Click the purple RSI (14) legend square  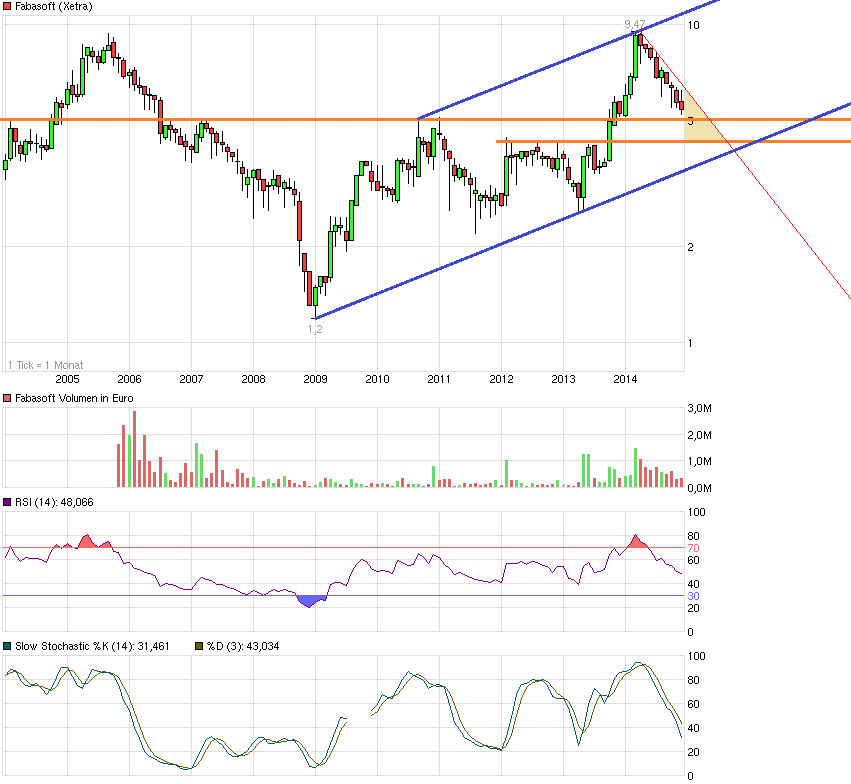[x=6, y=502]
